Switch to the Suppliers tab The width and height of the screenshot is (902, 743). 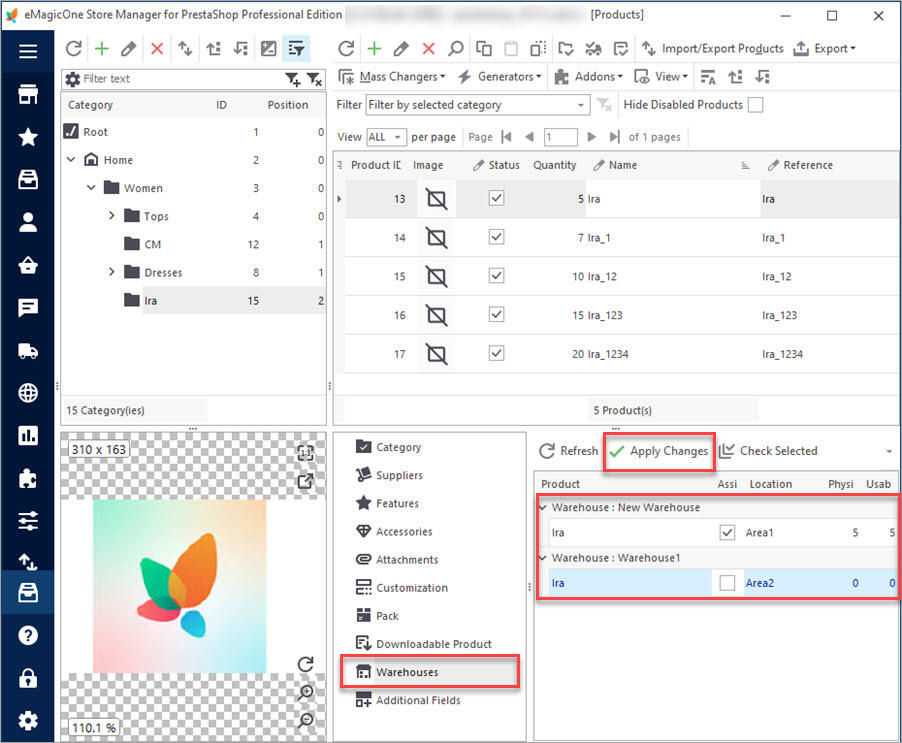[x=389, y=475]
